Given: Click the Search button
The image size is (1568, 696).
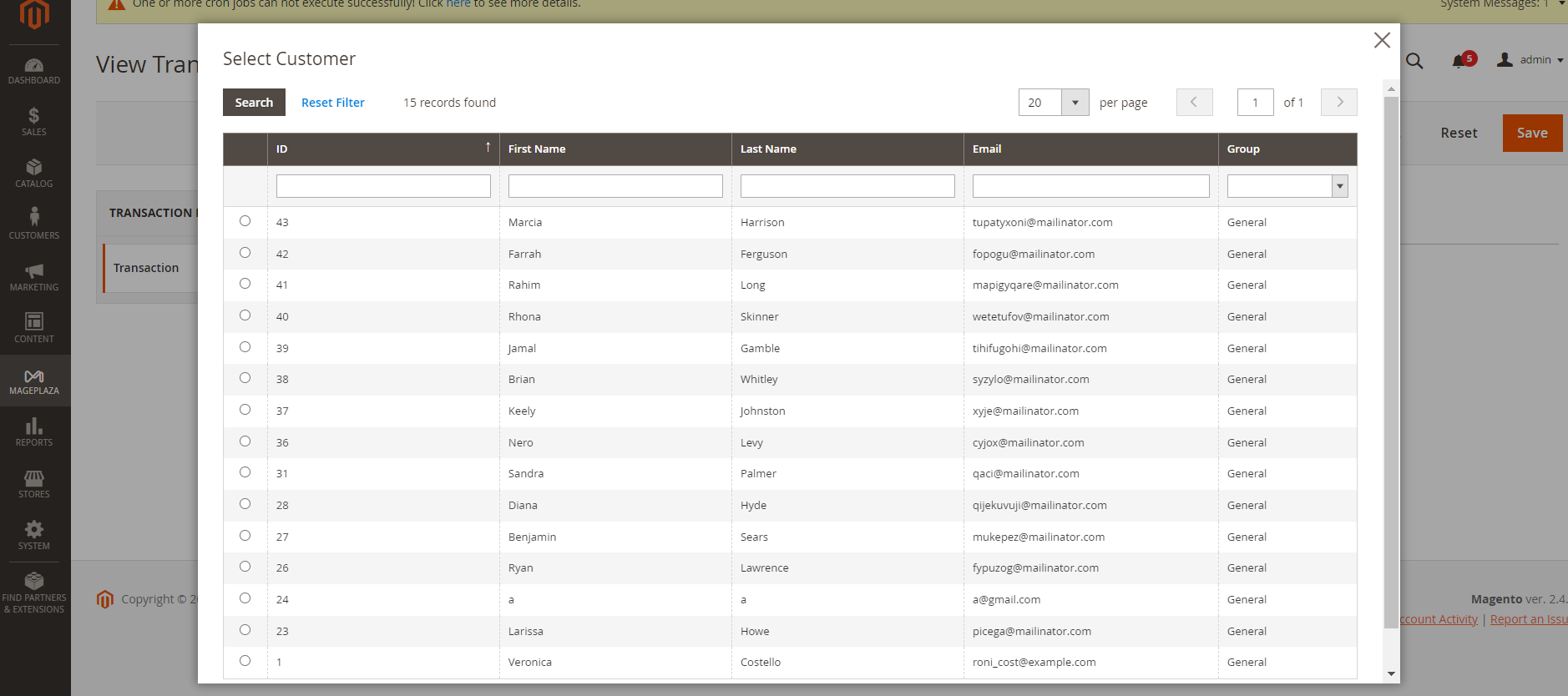Looking at the screenshot, I should tap(254, 103).
